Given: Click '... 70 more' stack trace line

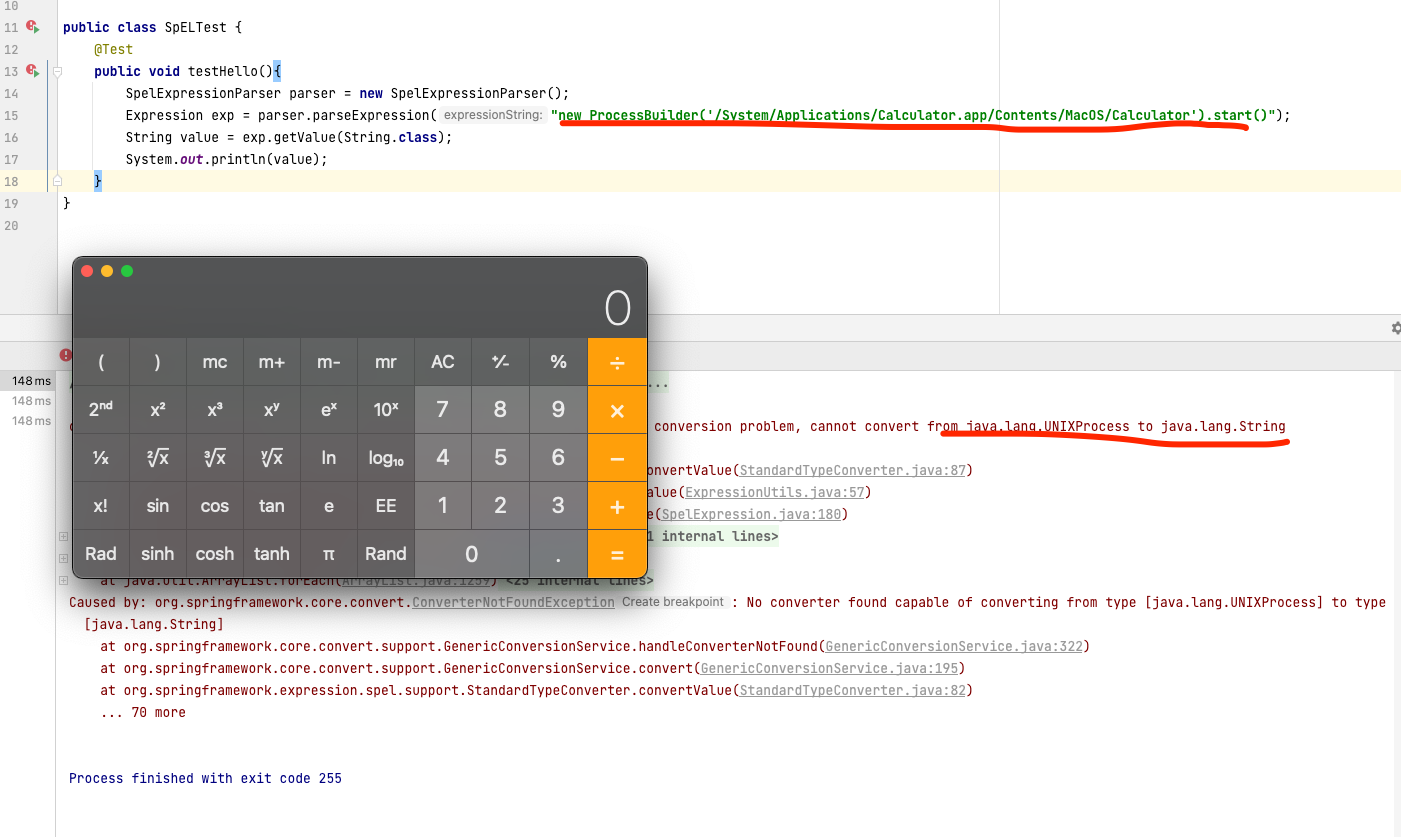Looking at the screenshot, I should pyautogui.click(x=143, y=712).
